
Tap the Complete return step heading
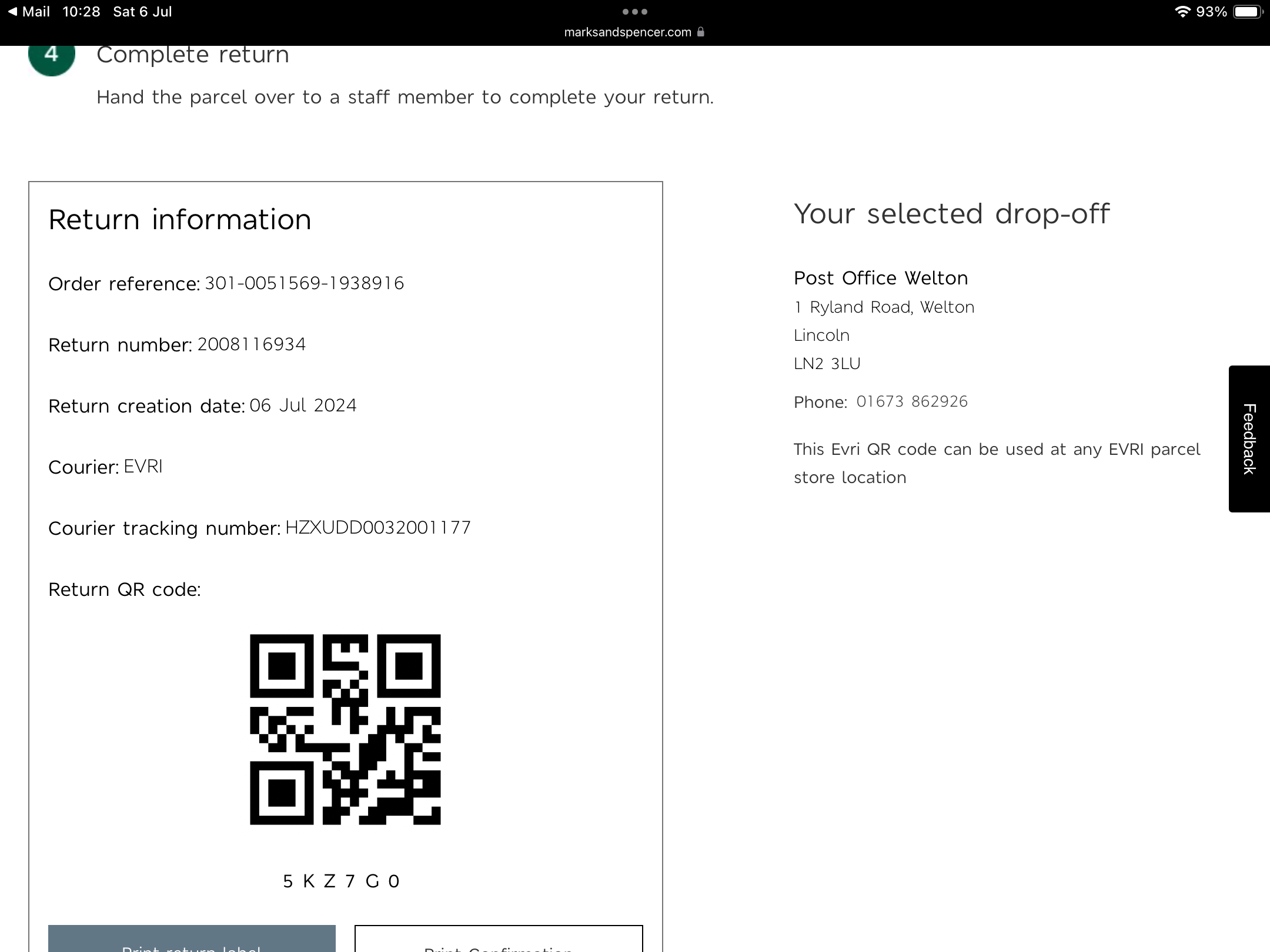pos(193,55)
